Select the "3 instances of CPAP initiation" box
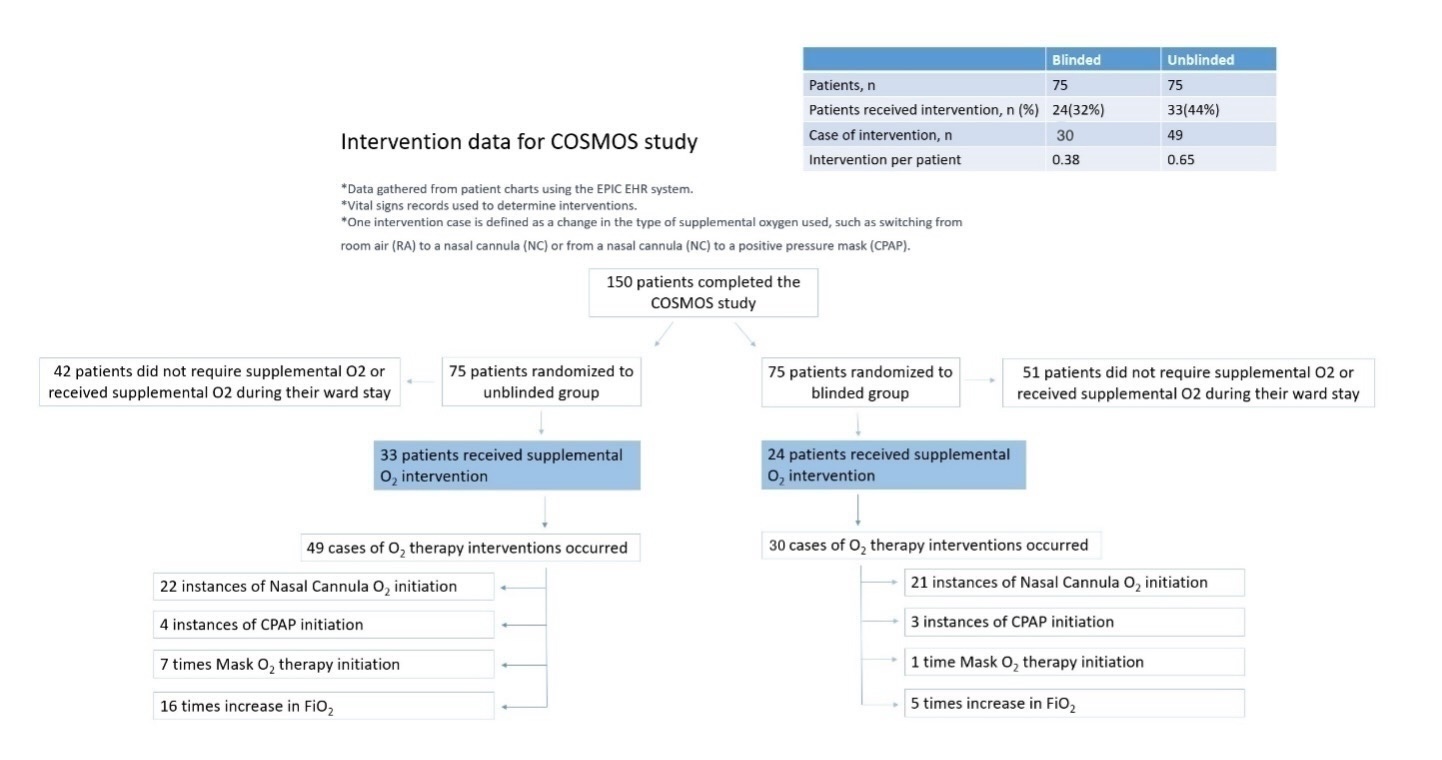Screen dimensions: 1442x760 point(1074,621)
